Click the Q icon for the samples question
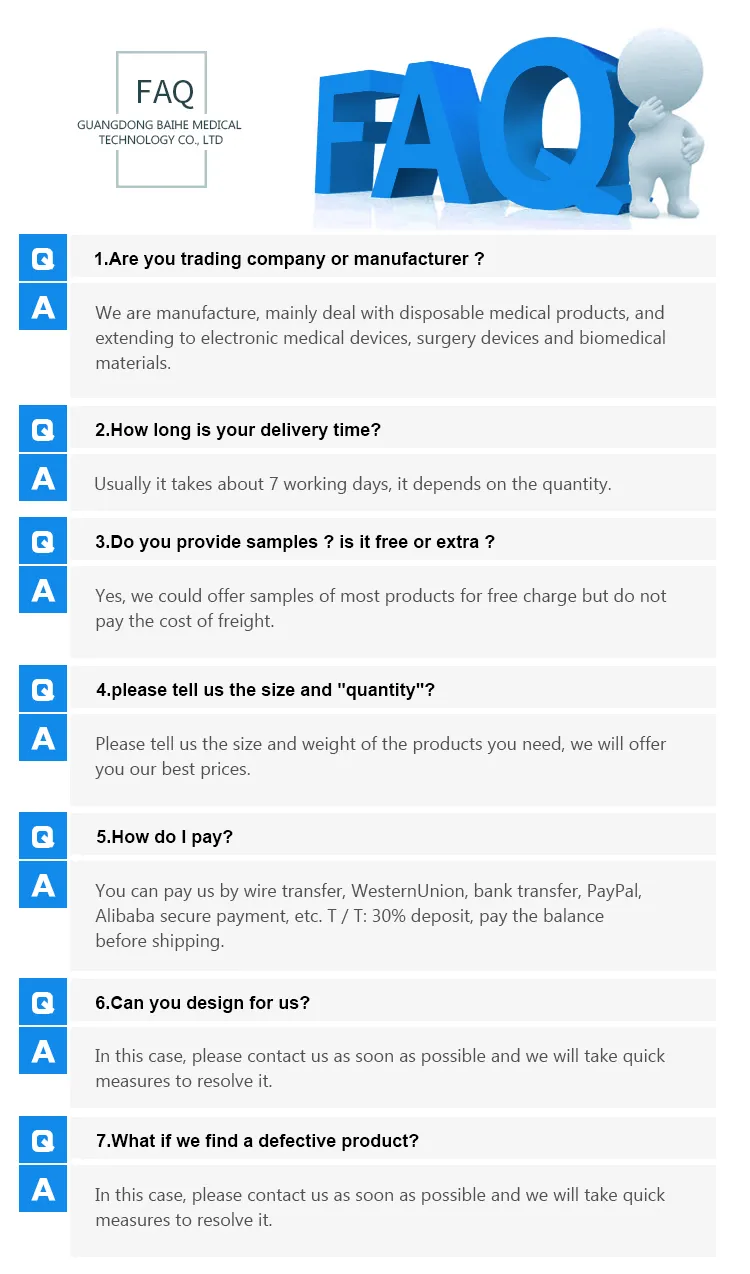750x1274 pixels. coord(43,541)
